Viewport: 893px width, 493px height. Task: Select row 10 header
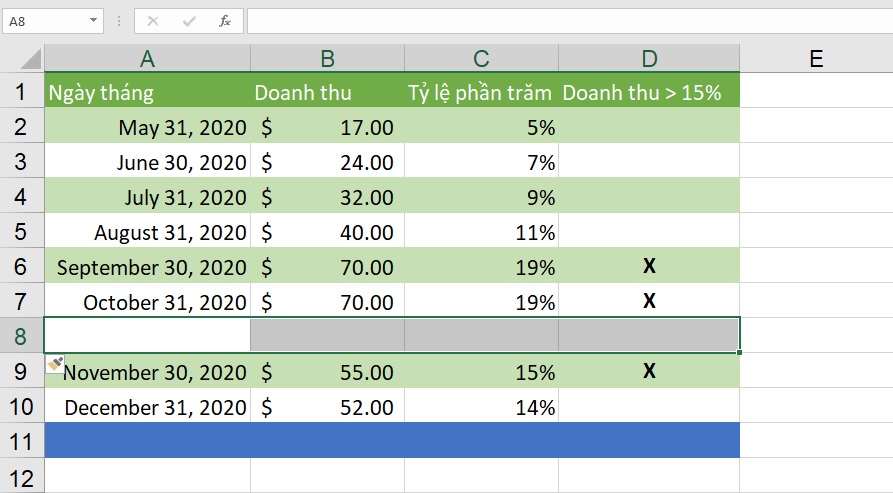(22, 406)
